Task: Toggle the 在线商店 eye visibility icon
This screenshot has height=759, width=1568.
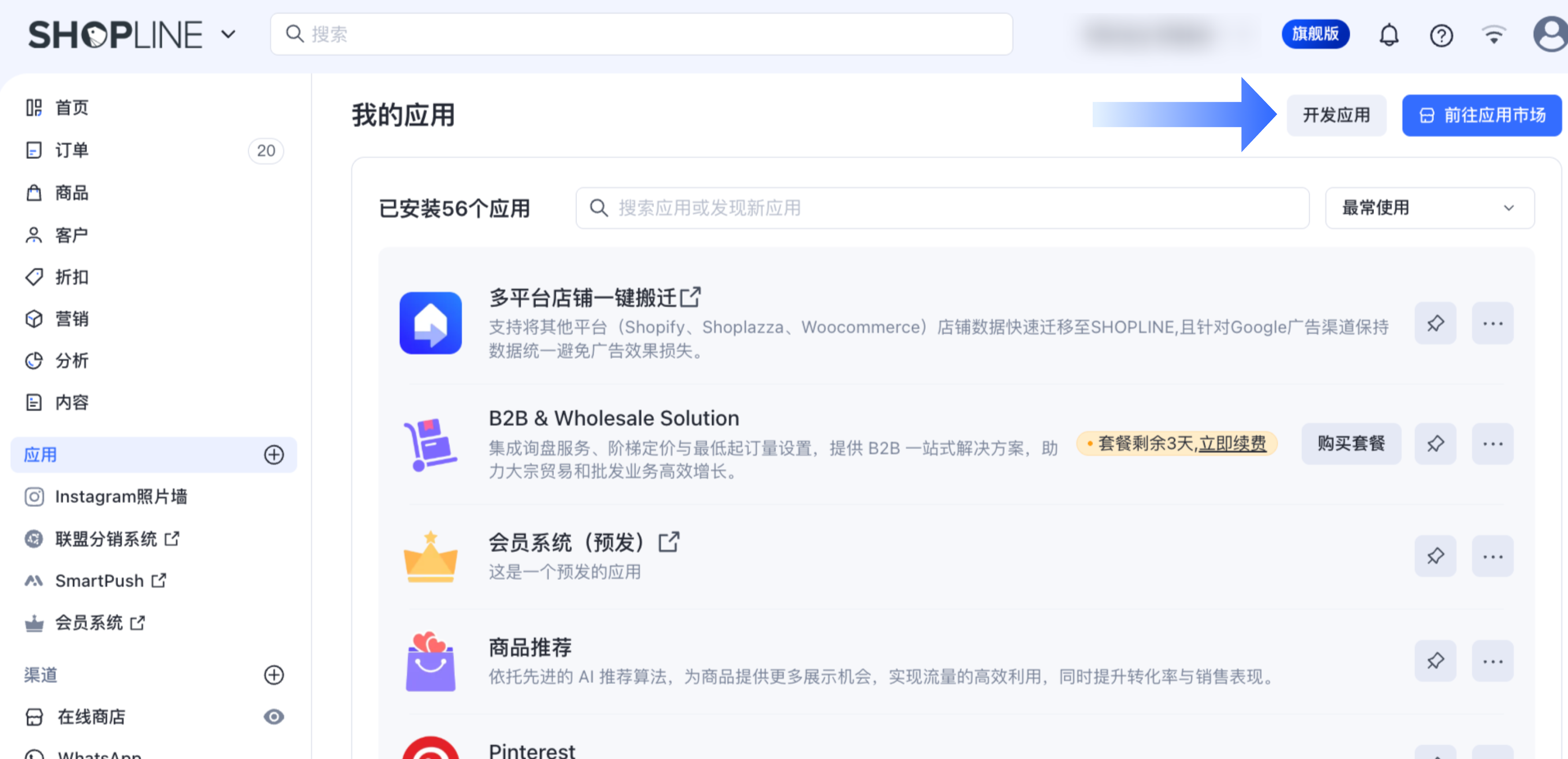Action: tap(274, 717)
